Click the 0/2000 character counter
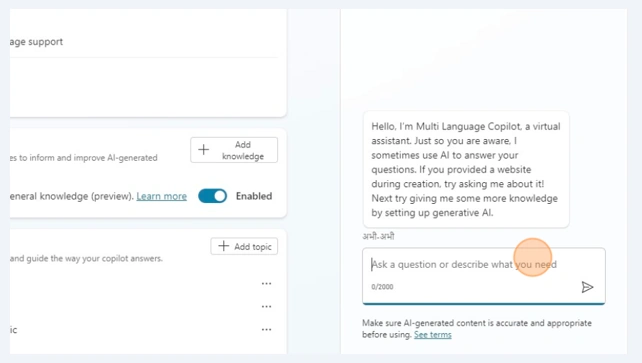This screenshot has height=363, width=642. (382, 287)
